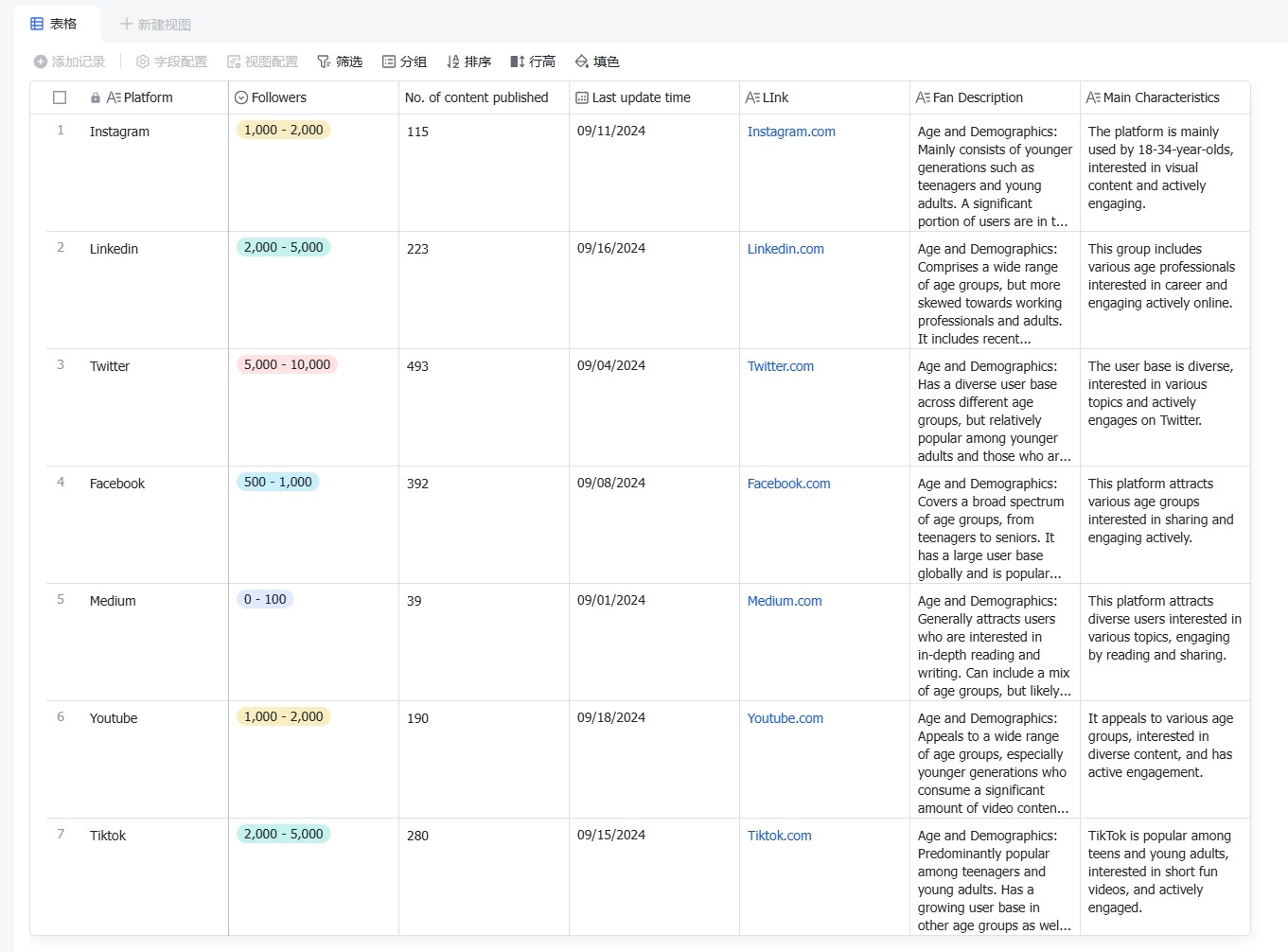Click the content count cell 223
Screen dimensions: 1288x952
pos(484,290)
